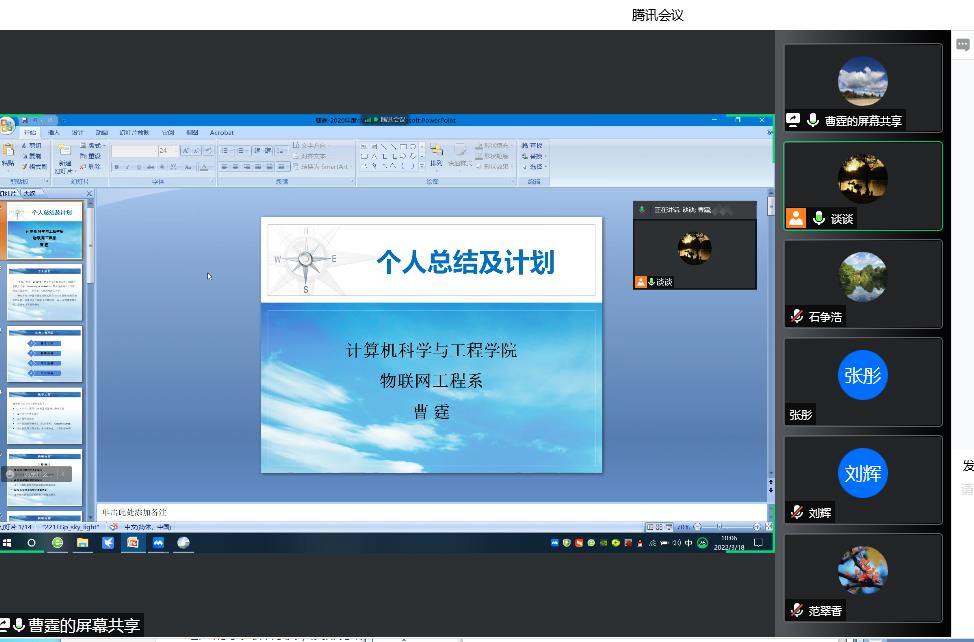
Task: Open the font name combo box
Action: pyautogui.click(x=134, y=151)
